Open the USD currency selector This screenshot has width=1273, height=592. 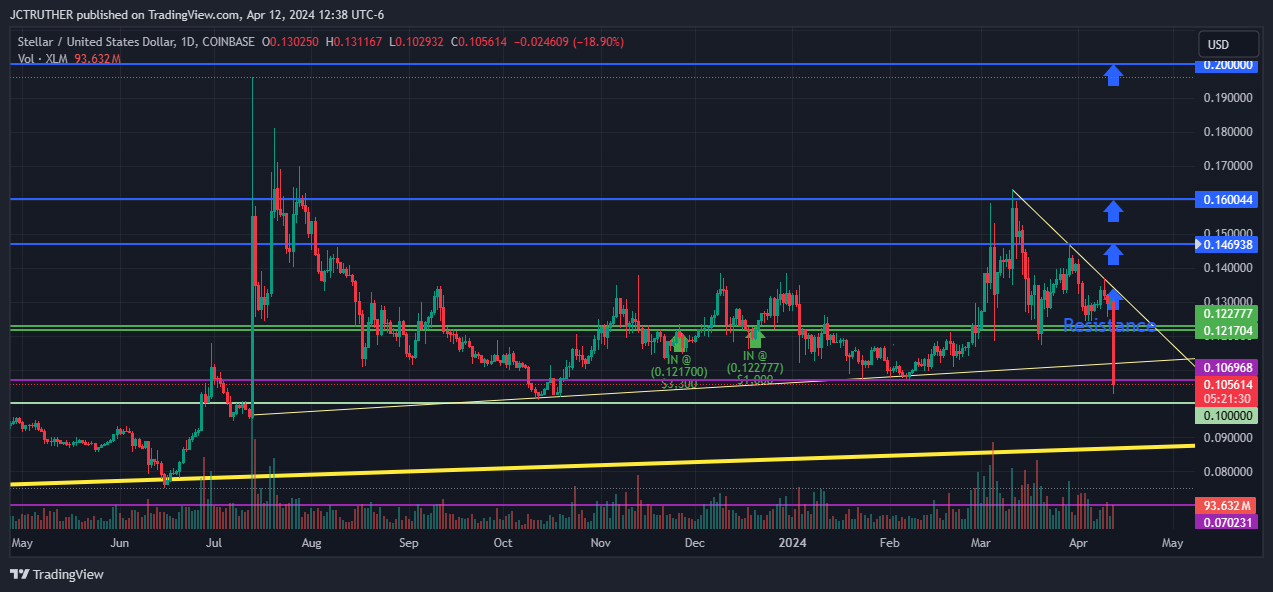[1228, 45]
